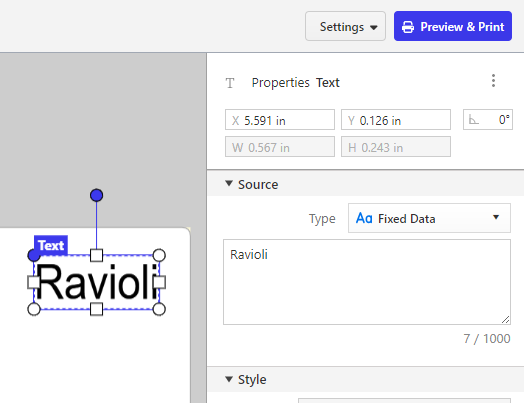Click the top-right corner resize handle
This screenshot has width=524, height=403.
click(x=159, y=255)
